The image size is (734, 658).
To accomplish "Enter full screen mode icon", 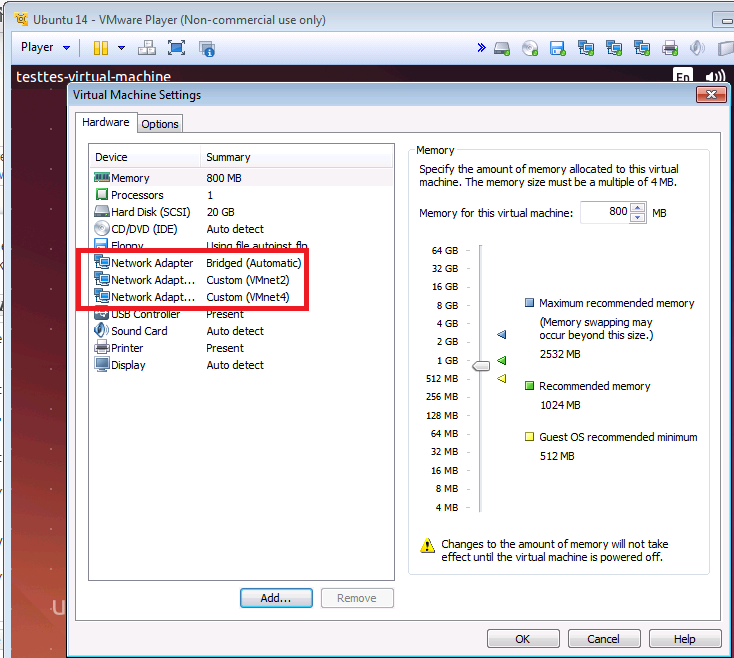I will [177, 47].
